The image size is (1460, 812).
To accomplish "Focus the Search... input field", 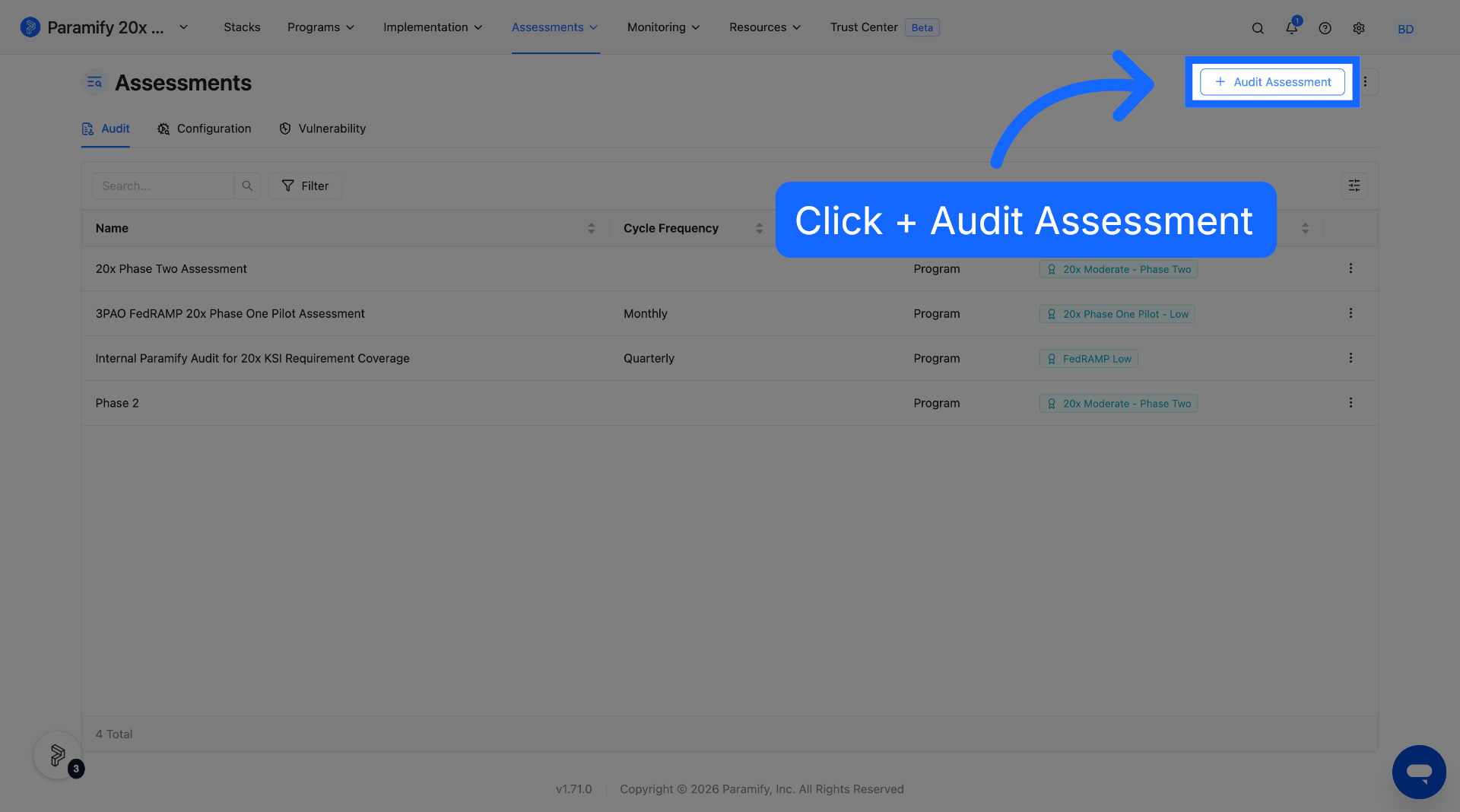I will pos(163,186).
